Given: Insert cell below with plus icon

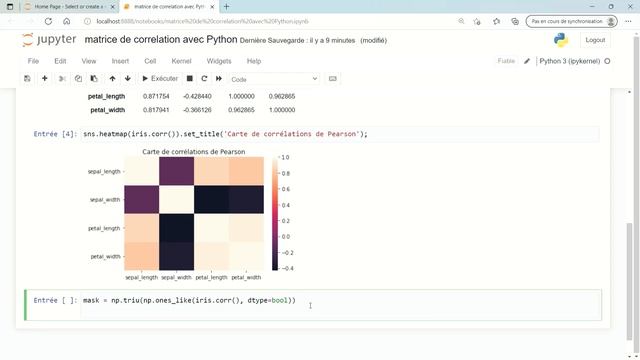Looking at the screenshot, I should pos(44,78).
